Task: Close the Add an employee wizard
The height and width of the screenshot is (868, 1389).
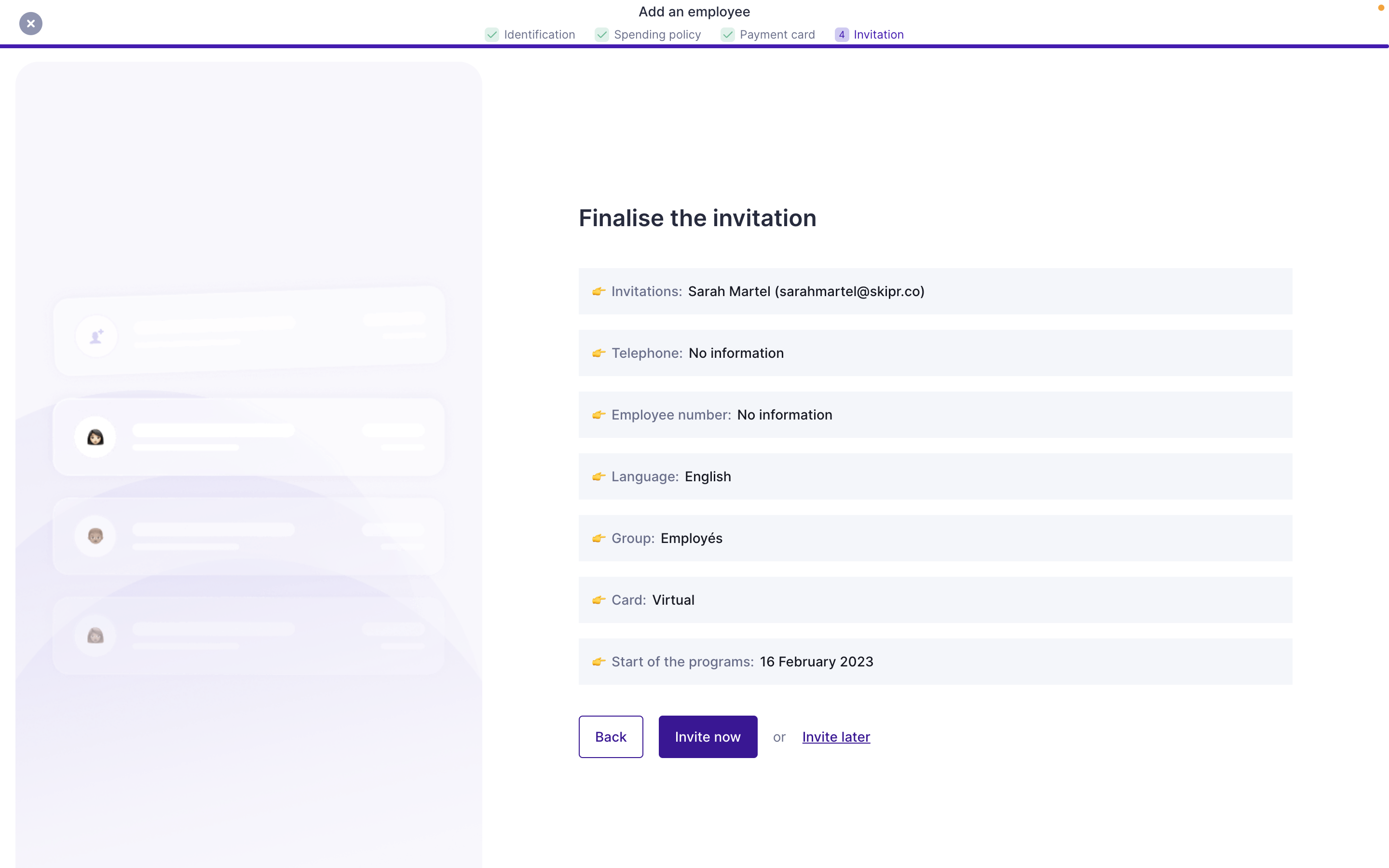Action: pyautogui.click(x=31, y=24)
